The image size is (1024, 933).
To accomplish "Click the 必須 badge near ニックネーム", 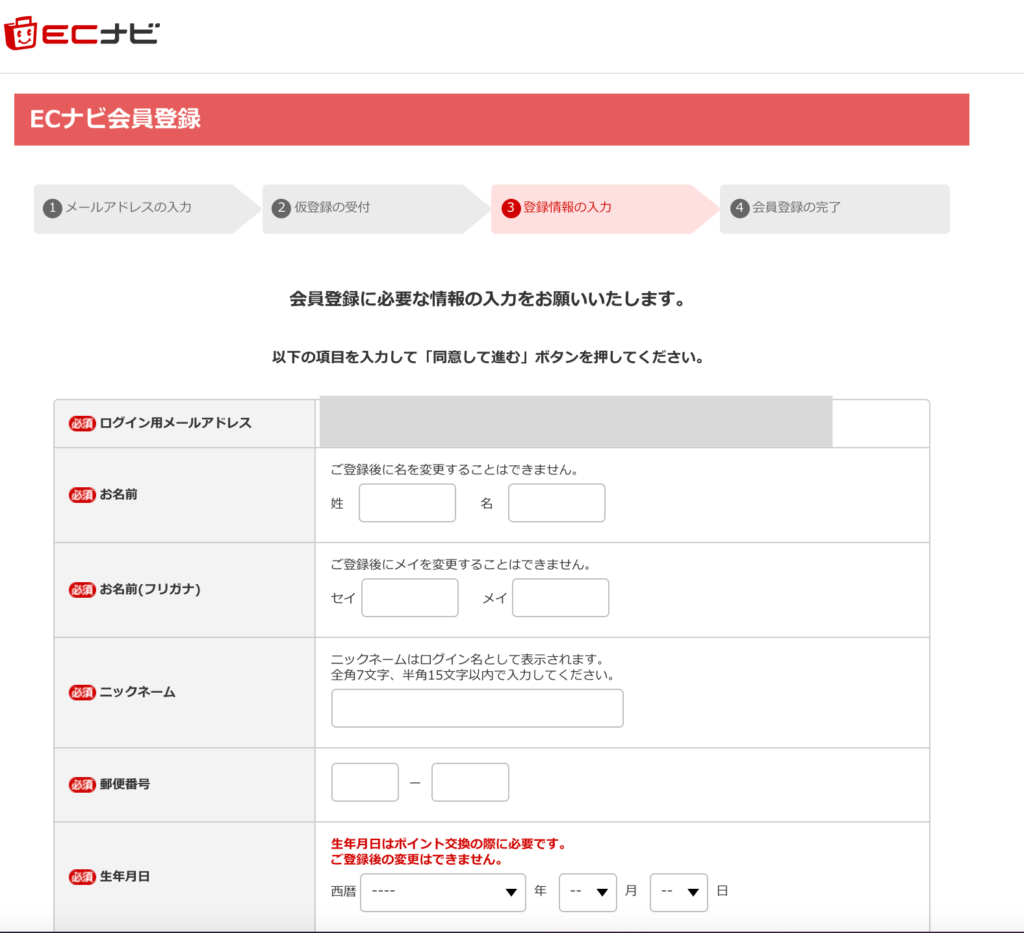I will pyautogui.click(x=82, y=691).
